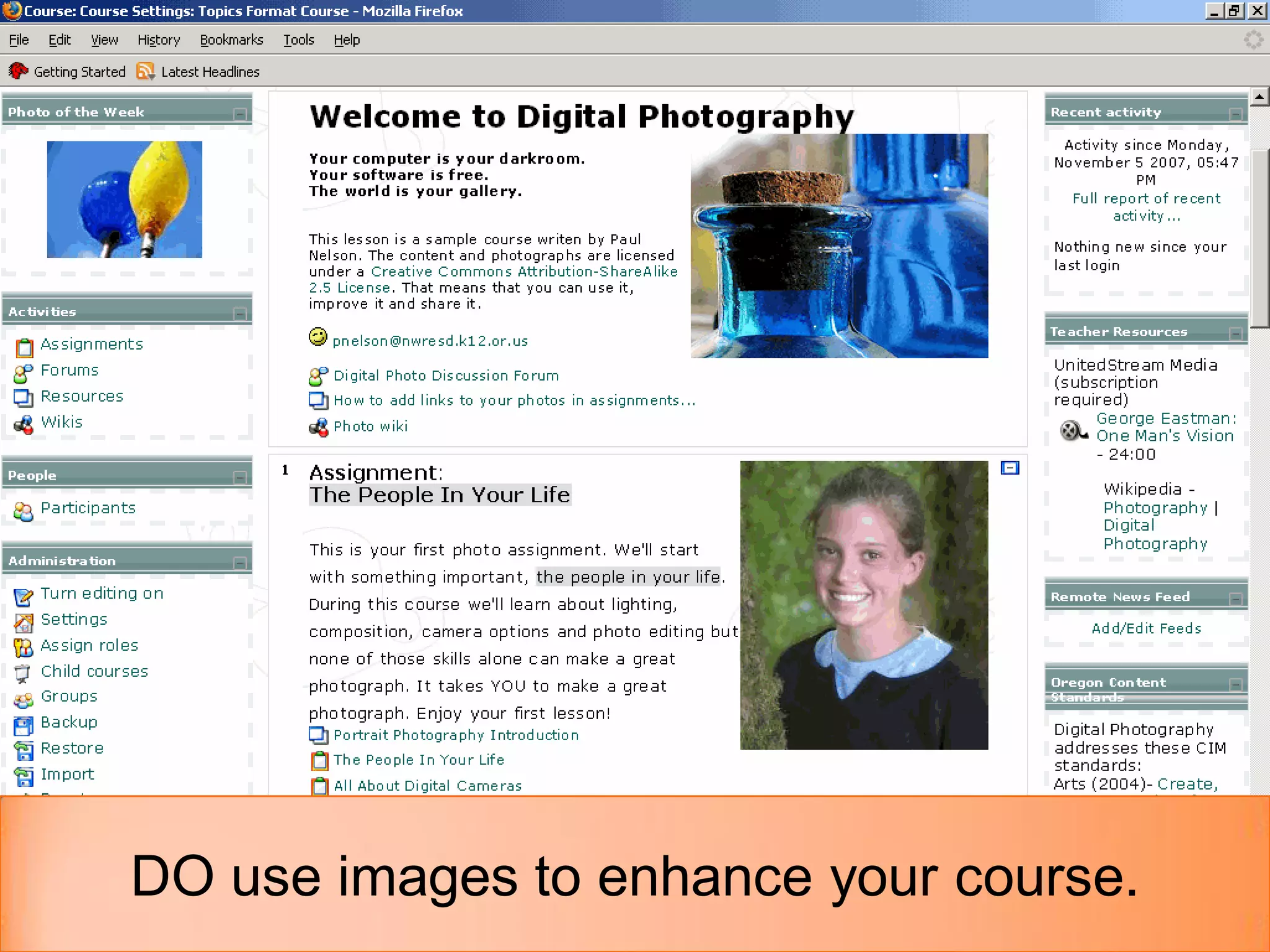Click the film reel icon by George Eastman
The image size is (1270, 952).
[1074, 430]
